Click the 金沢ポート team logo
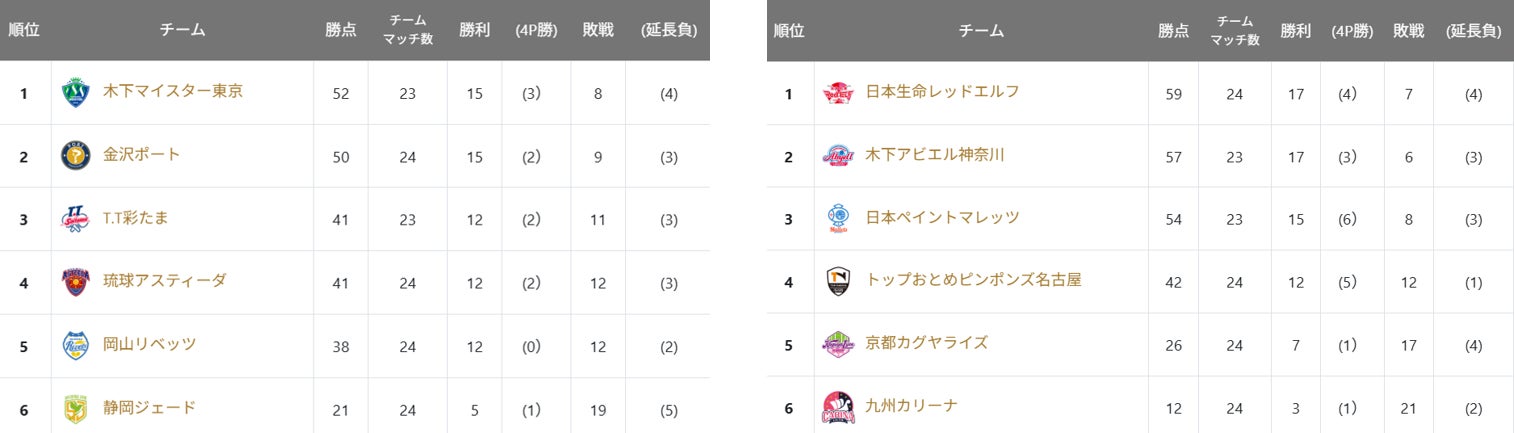The height and width of the screenshot is (433, 1514). pyautogui.click(x=76, y=156)
